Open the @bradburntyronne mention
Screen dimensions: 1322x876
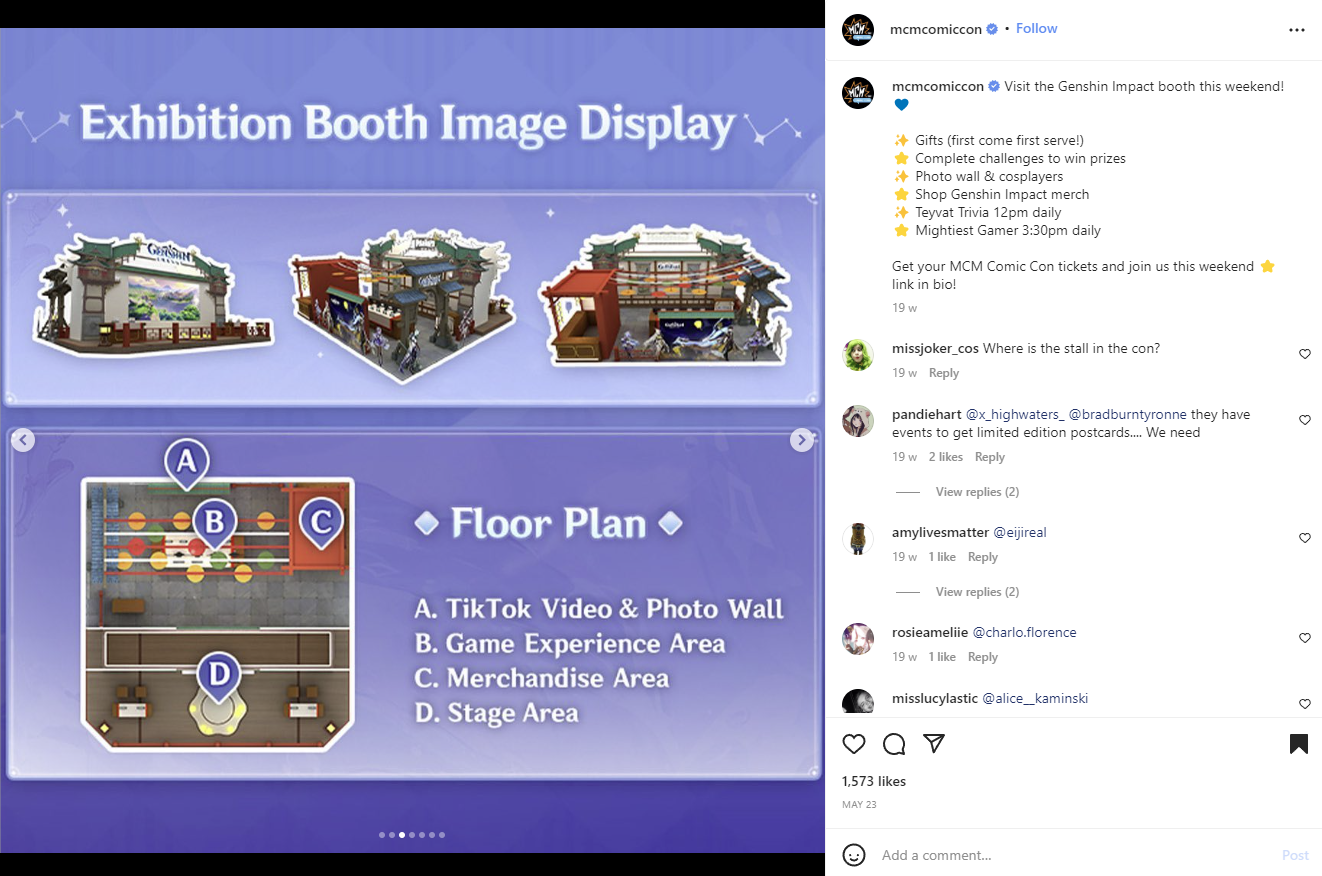(x=1129, y=414)
